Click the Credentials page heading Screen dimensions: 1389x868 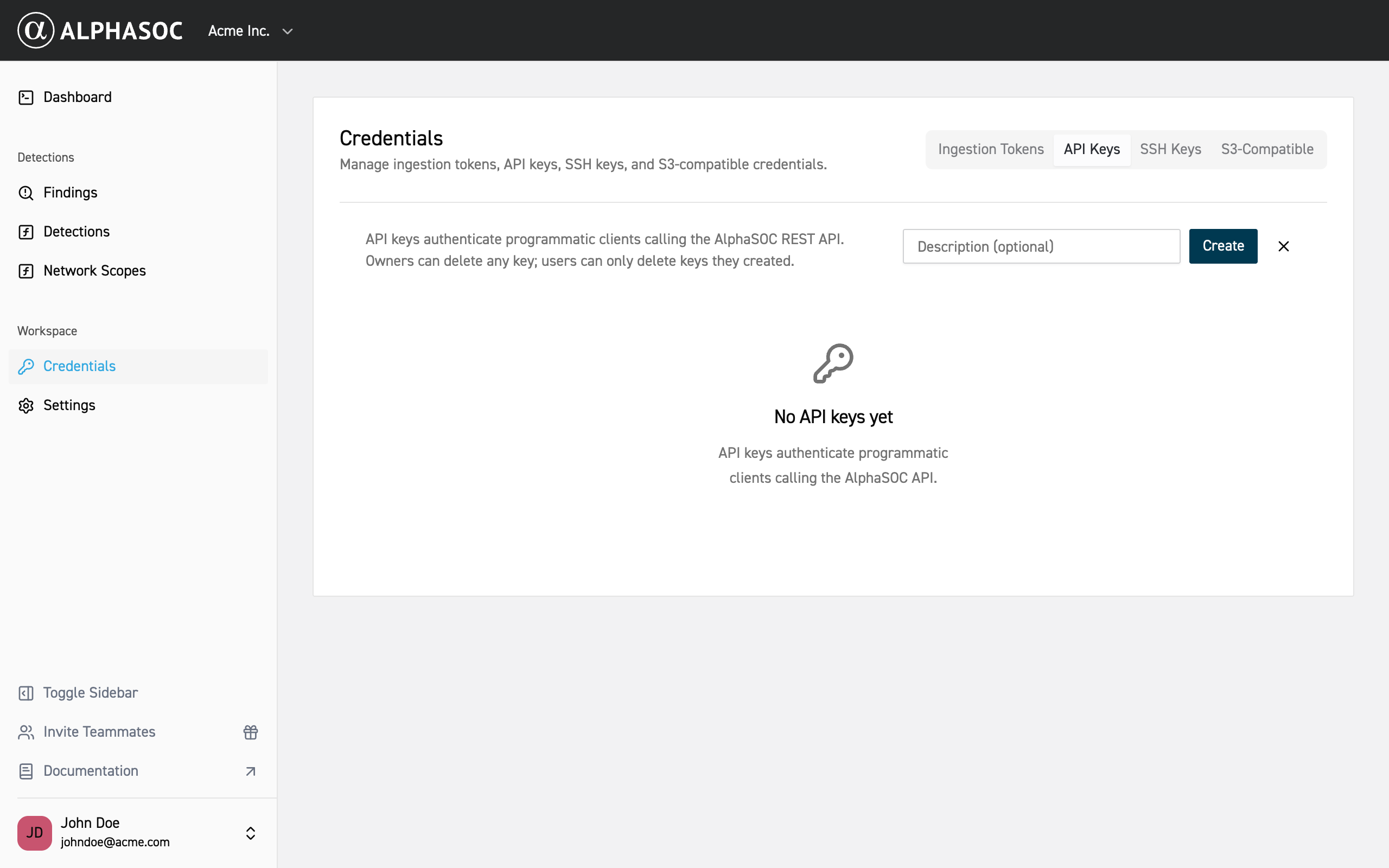point(391,138)
